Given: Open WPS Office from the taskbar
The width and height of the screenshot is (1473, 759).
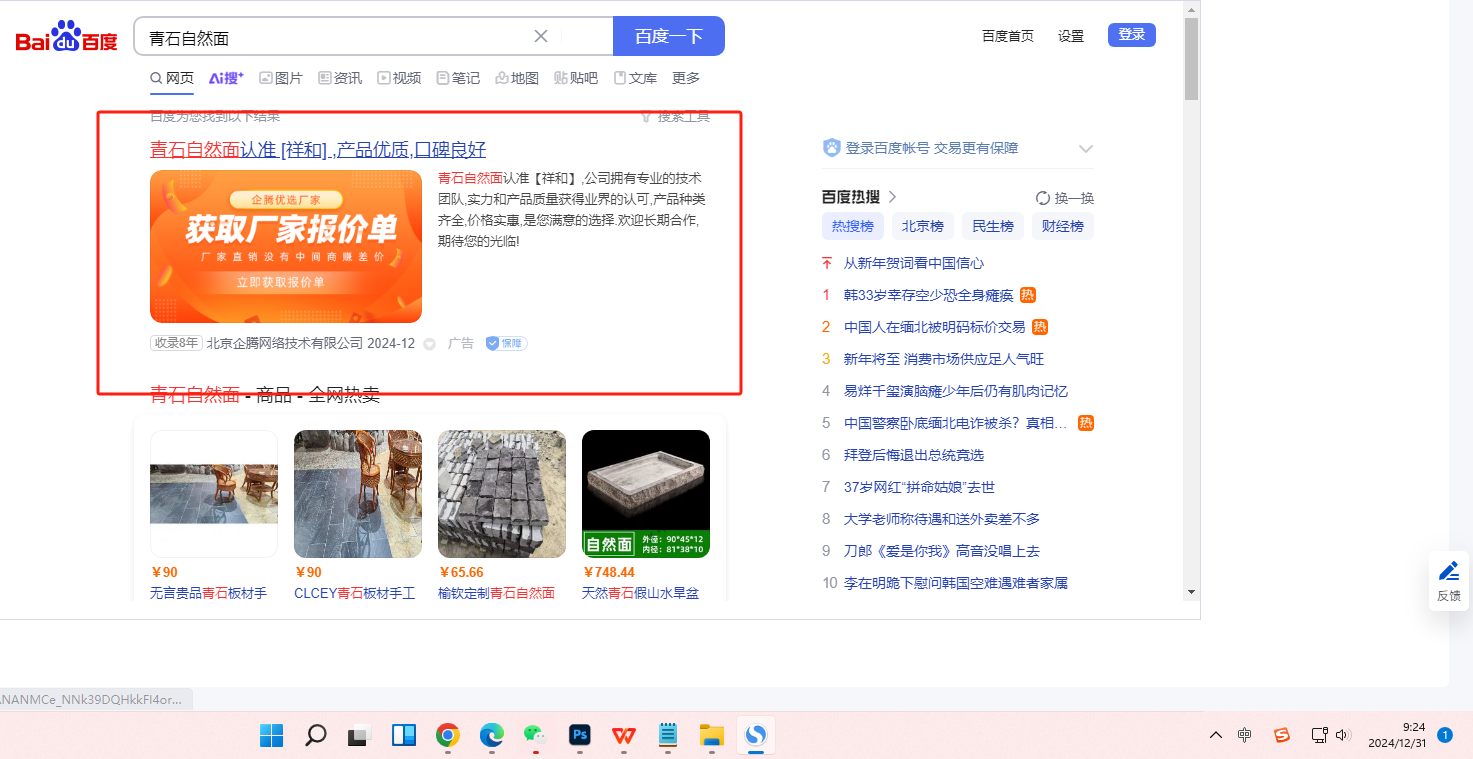Looking at the screenshot, I should (624, 736).
